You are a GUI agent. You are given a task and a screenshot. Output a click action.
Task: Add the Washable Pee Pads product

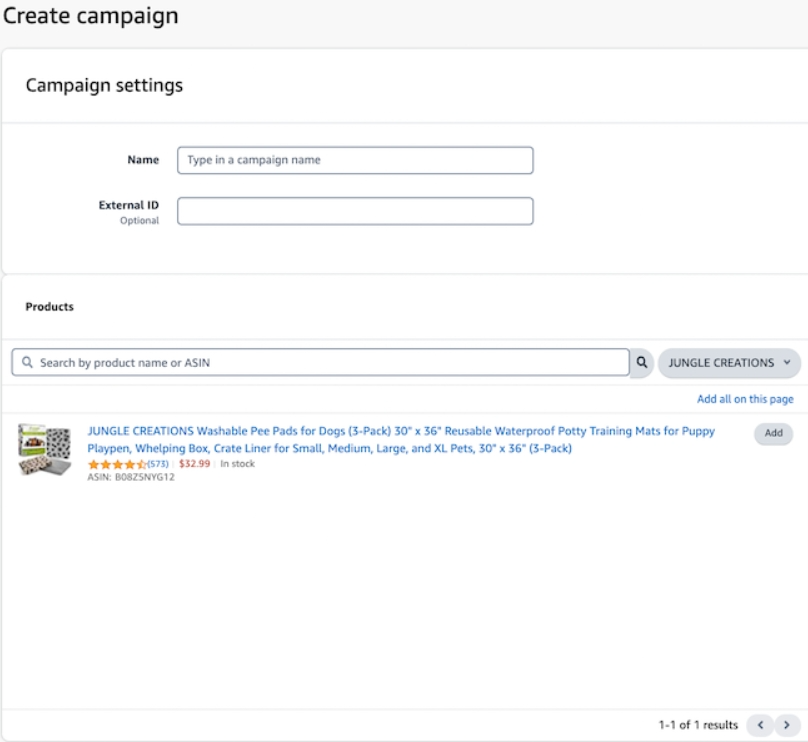pos(772,433)
